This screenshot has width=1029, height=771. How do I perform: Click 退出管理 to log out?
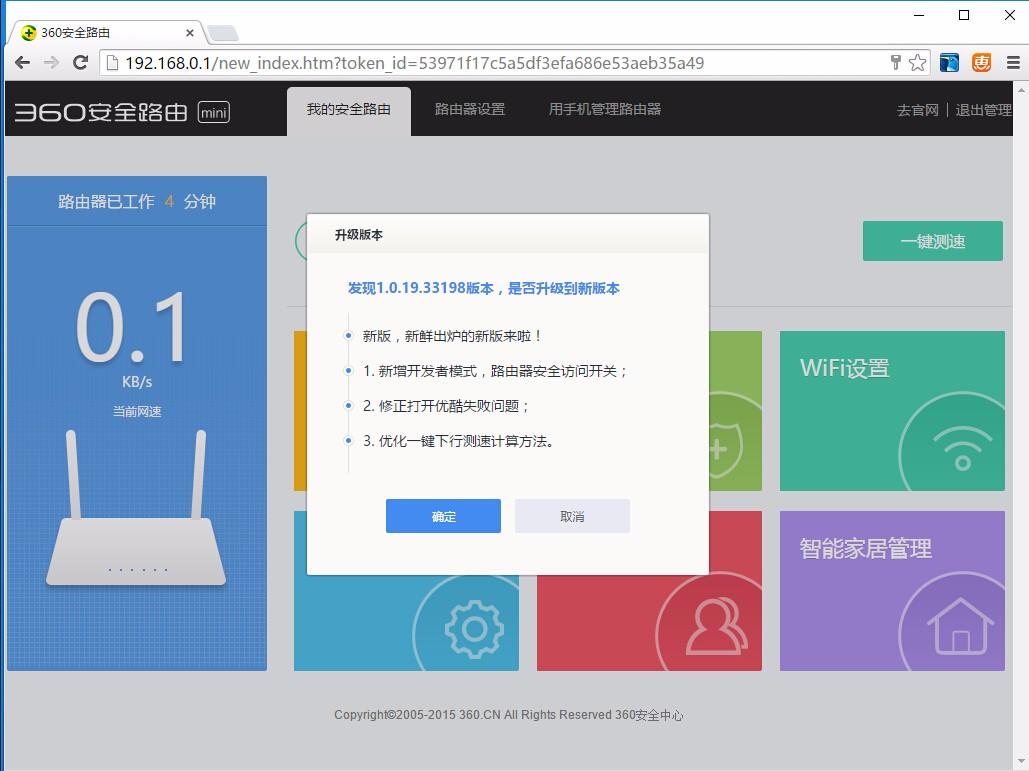[984, 110]
